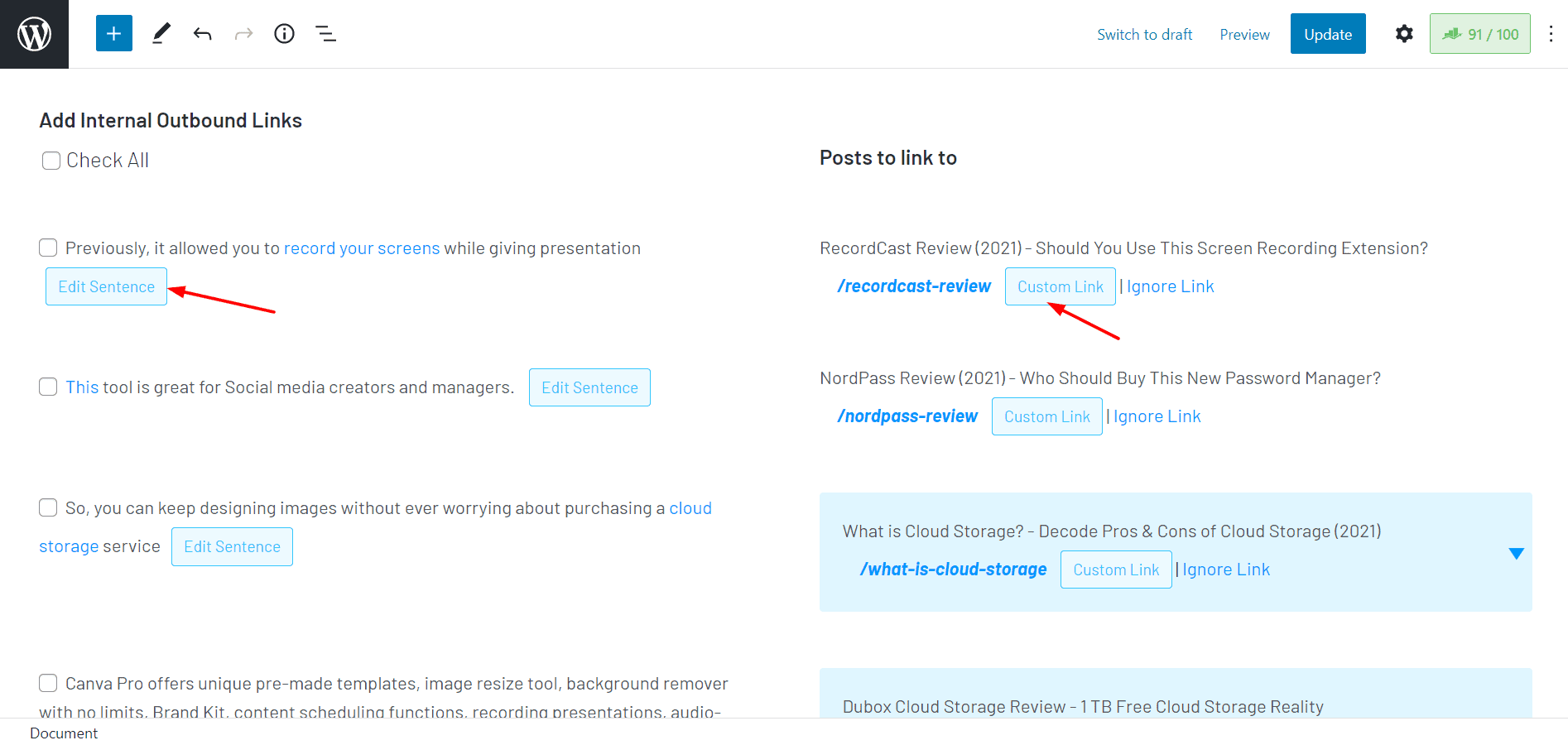Check the 'record your screens' sentence box

click(x=48, y=248)
